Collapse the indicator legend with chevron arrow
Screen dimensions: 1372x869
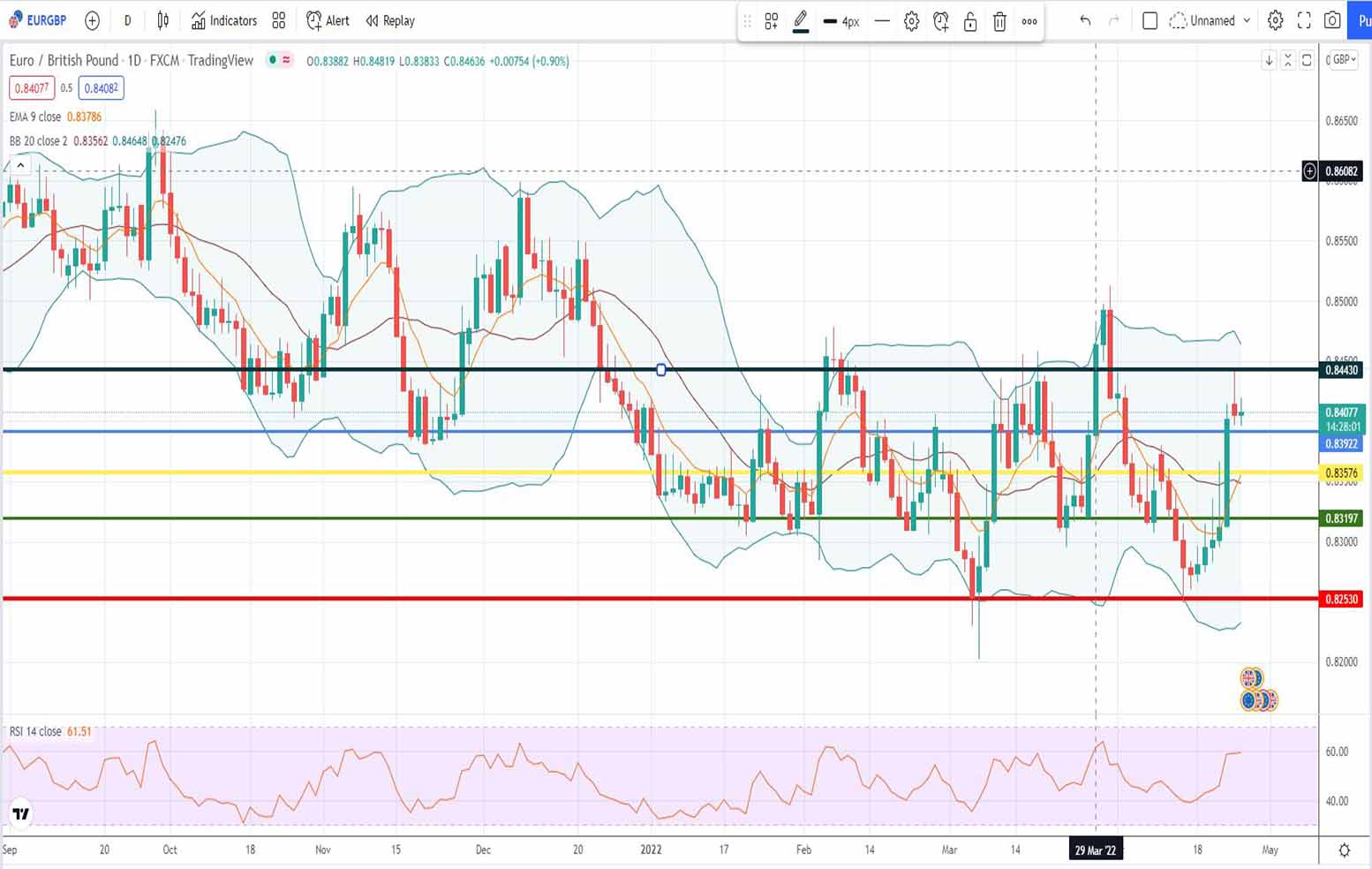point(20,165)
